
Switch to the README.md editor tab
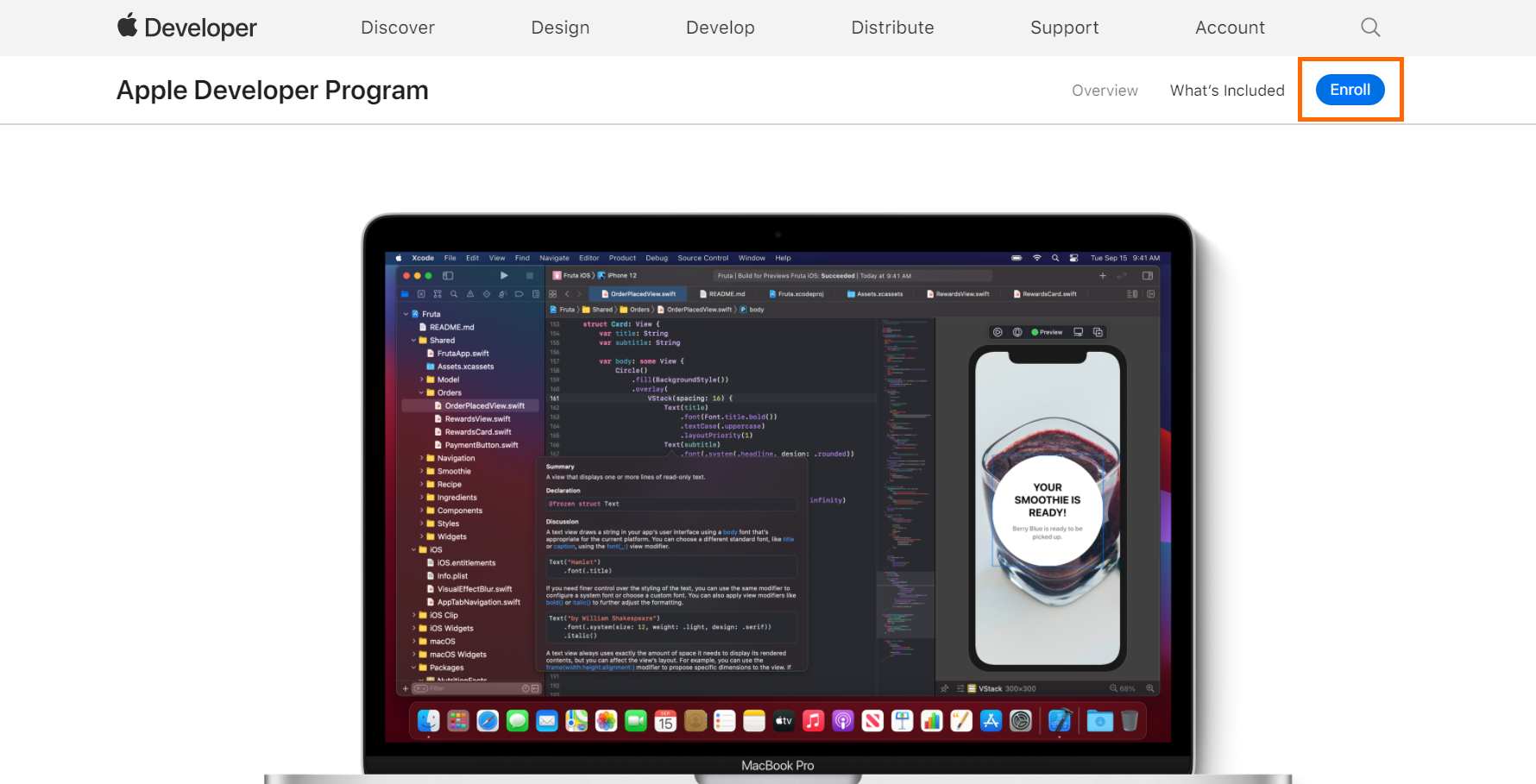click(722, 294)
